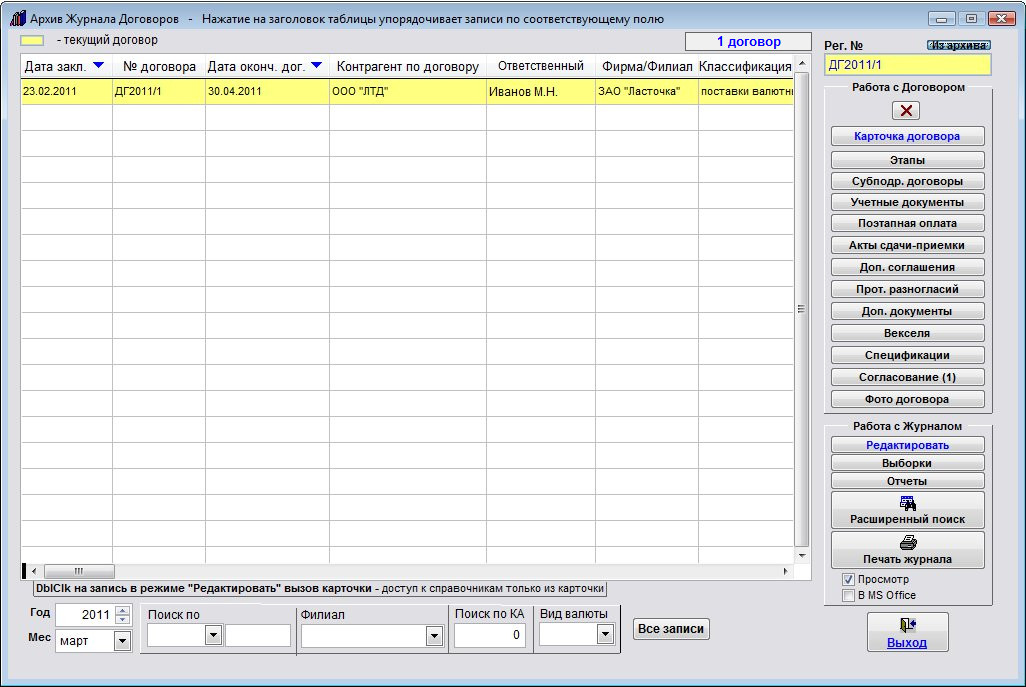Click the vertical scrollbar down arrow
Image resolution: width=1026 pixels, height=687 pixels.
click(802, 555)
